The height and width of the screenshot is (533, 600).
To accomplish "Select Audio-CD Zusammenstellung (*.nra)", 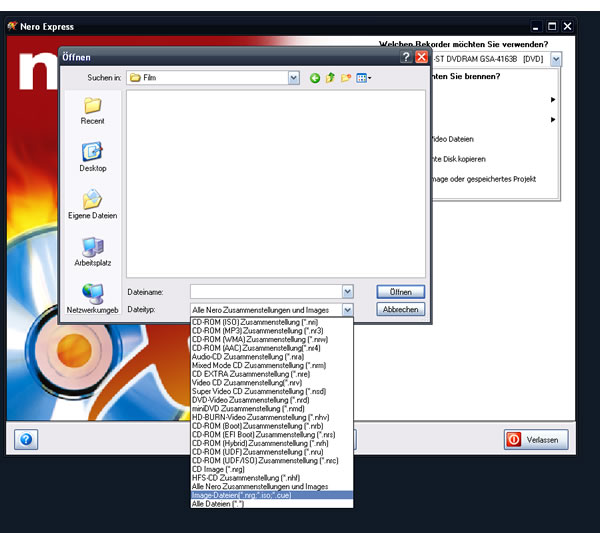I will tap(272, 357).
